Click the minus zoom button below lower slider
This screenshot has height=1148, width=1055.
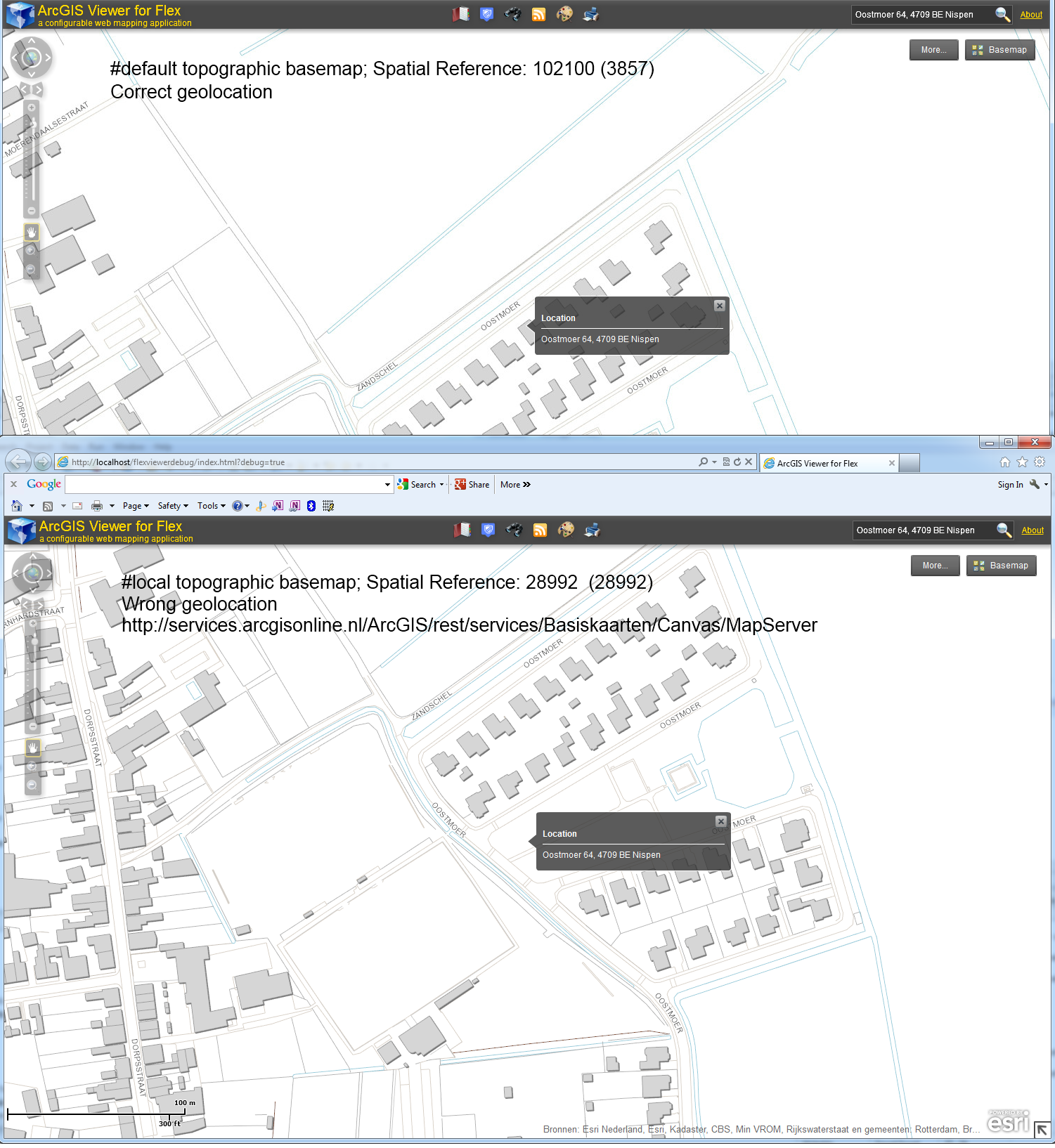[32, 726]
